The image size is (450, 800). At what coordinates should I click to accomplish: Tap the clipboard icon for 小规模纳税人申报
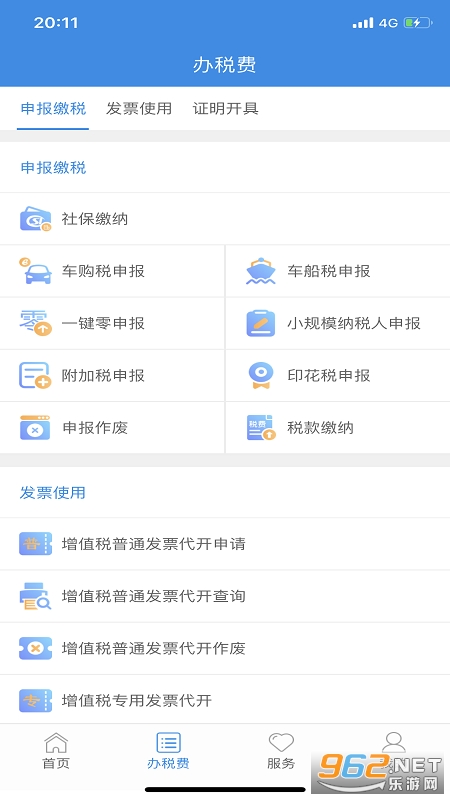click(261, 323)
